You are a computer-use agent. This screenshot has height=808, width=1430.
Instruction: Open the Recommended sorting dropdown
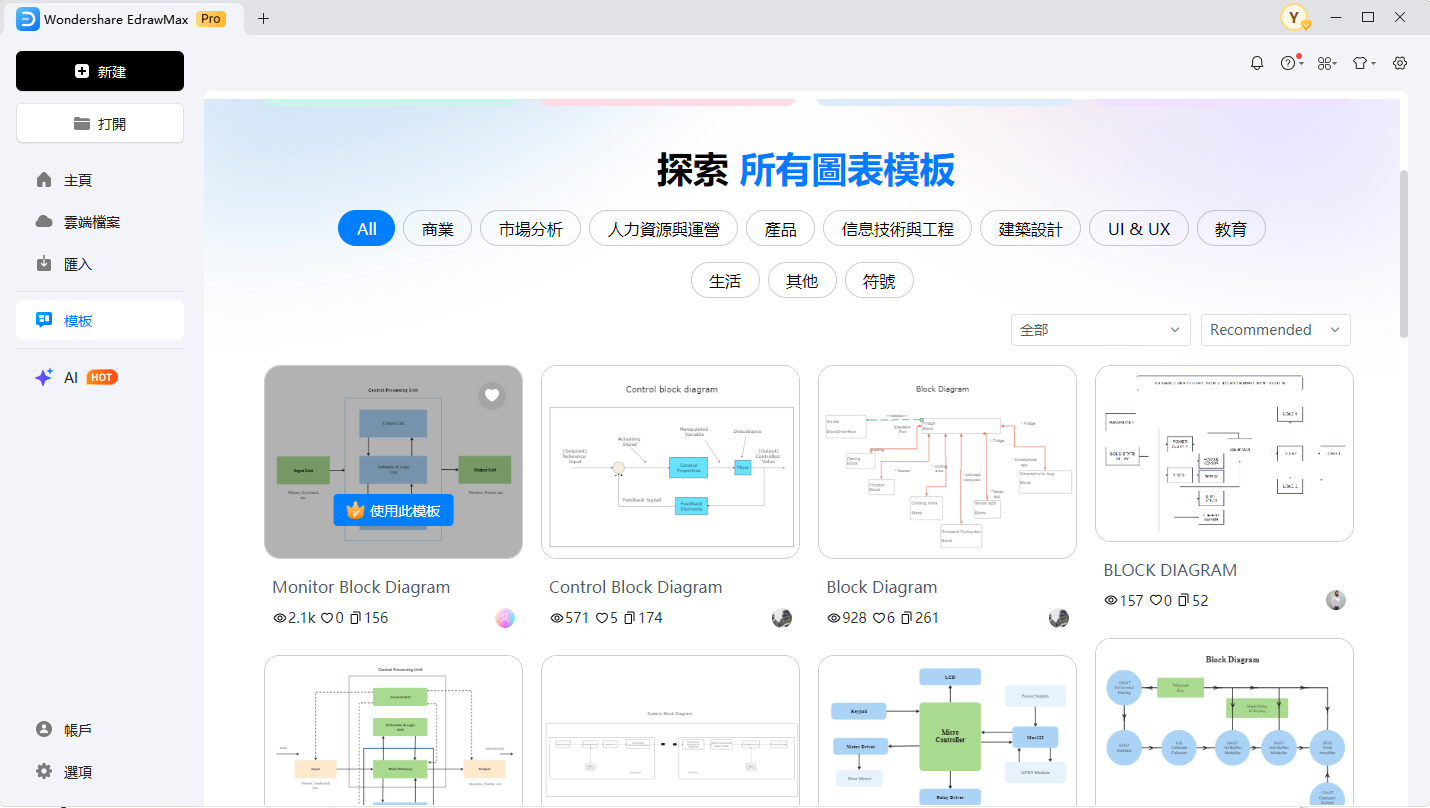point(1275,329)
